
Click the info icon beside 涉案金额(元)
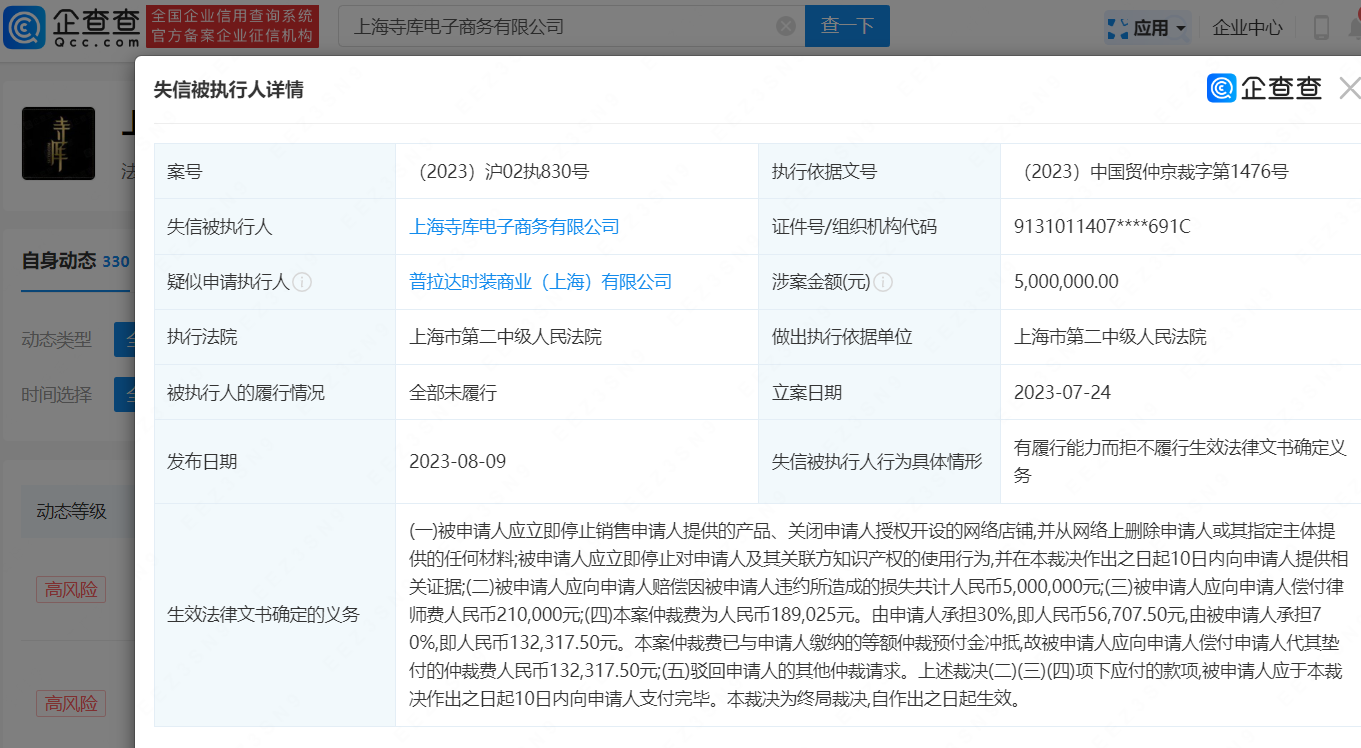pos(883,282)
